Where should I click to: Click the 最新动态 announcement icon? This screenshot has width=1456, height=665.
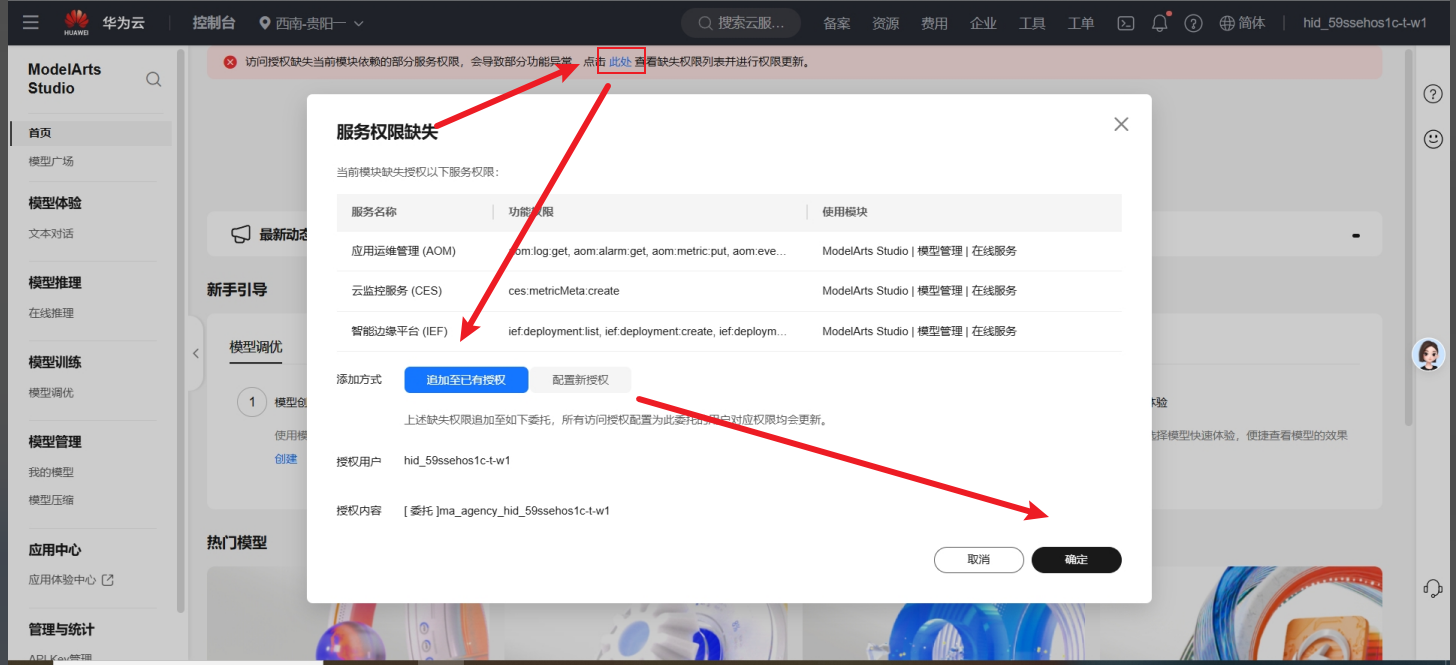(240, 234)
